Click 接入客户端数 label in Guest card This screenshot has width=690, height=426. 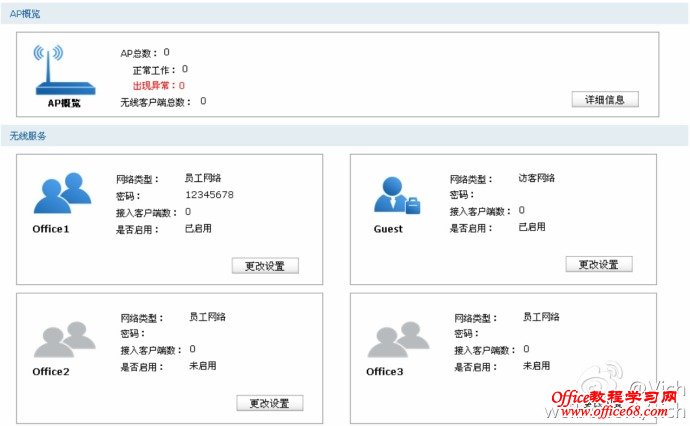pyautogui.click(x=480, y=212)
